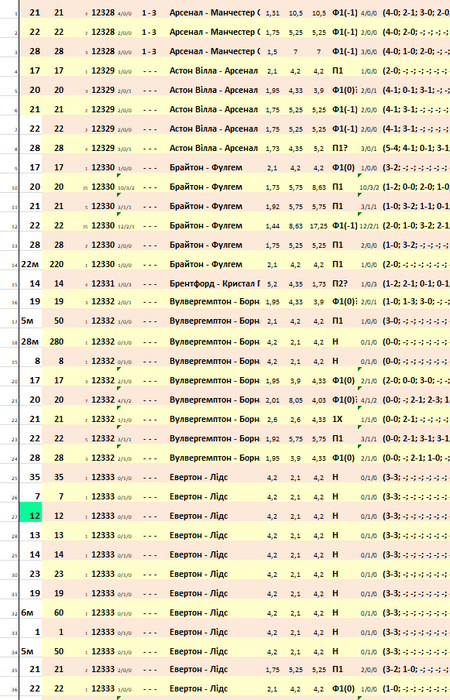450x700 pixels.
Task: Select the cell containing 60
Action: [57, 613]
